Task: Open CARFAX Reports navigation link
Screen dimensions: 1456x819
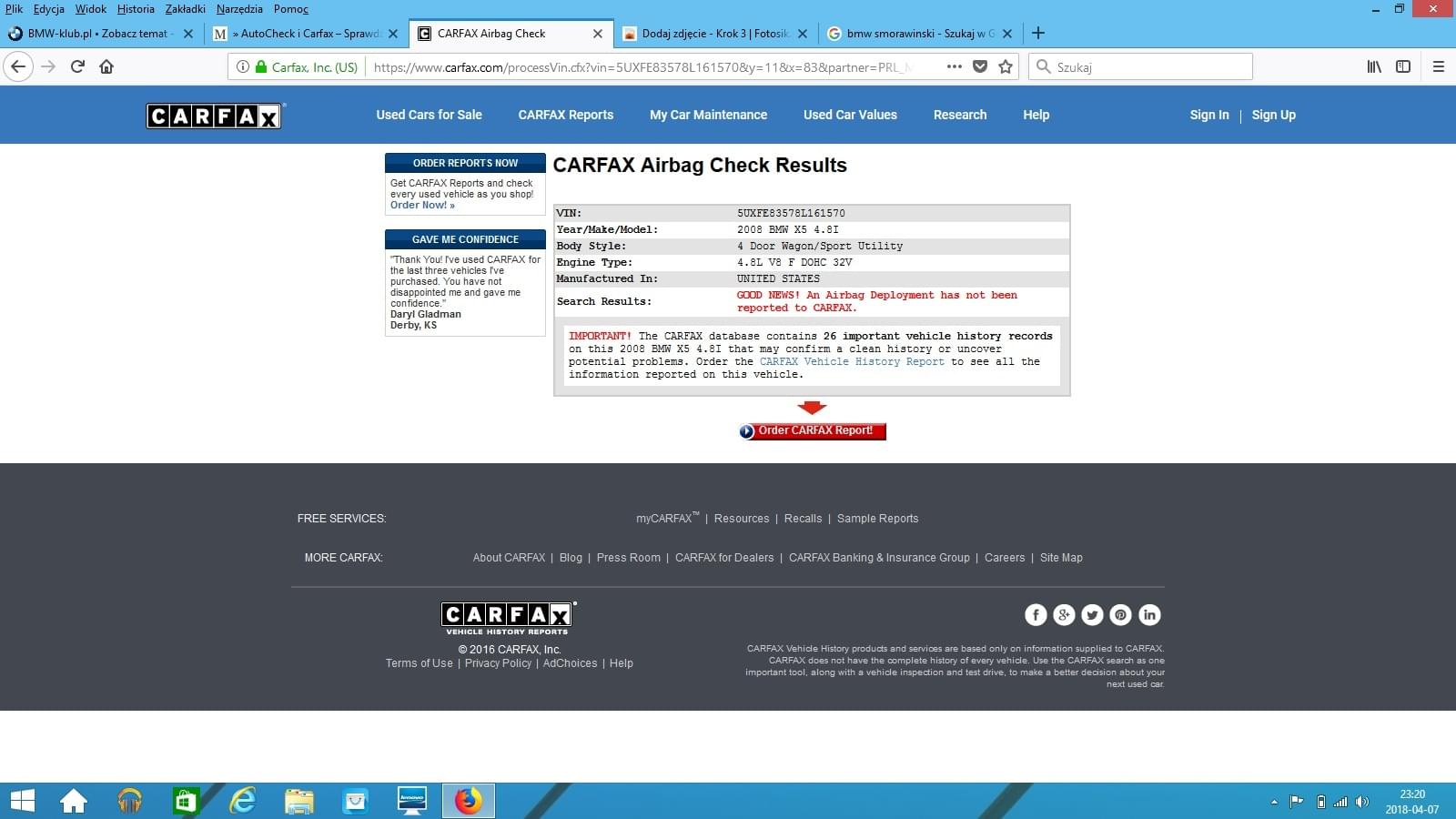Action: 566,115
